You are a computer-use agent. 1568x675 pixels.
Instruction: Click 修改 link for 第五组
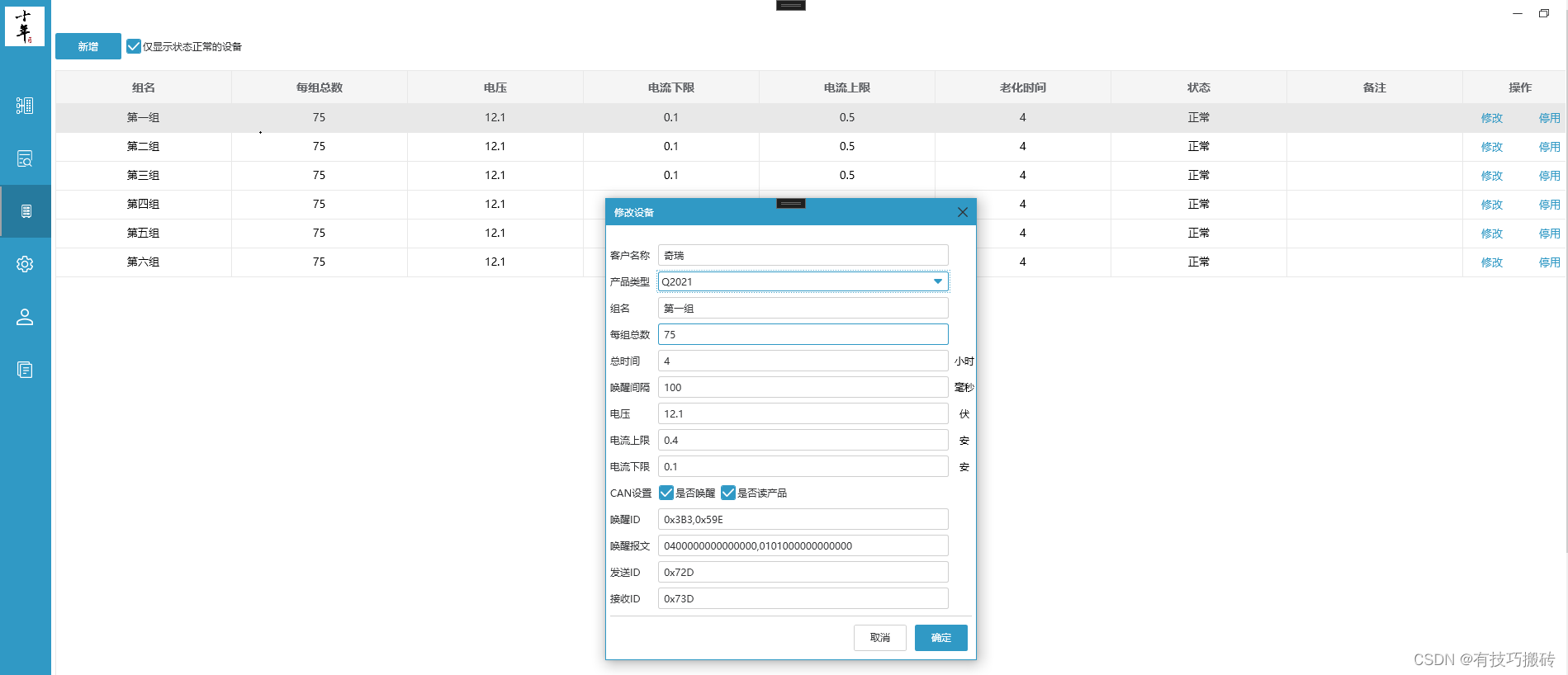[x=1492, y=234]
